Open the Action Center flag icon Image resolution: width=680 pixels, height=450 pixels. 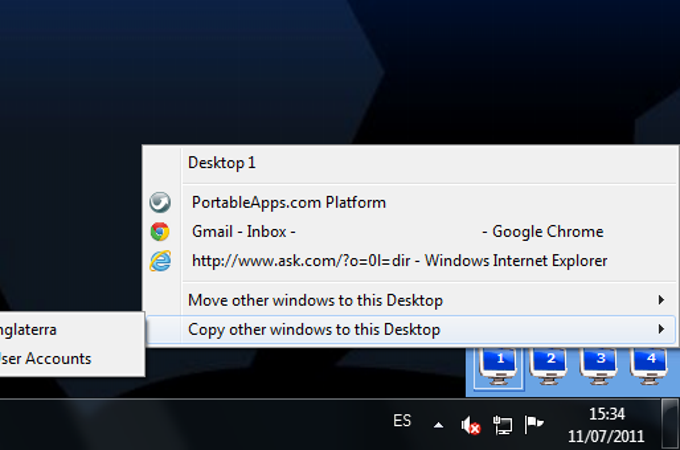click(534, 424)
